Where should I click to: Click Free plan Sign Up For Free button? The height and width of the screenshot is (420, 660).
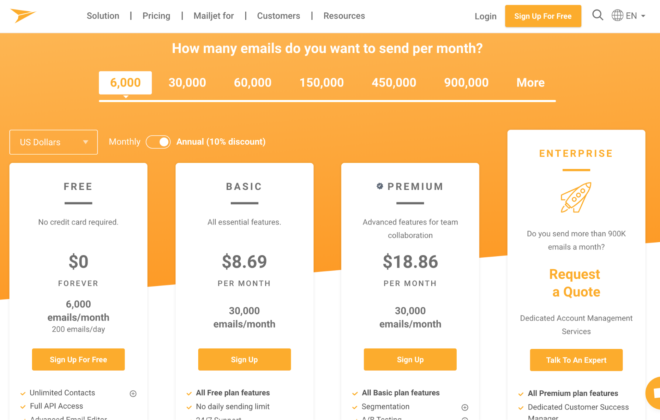tap(78, 359)
